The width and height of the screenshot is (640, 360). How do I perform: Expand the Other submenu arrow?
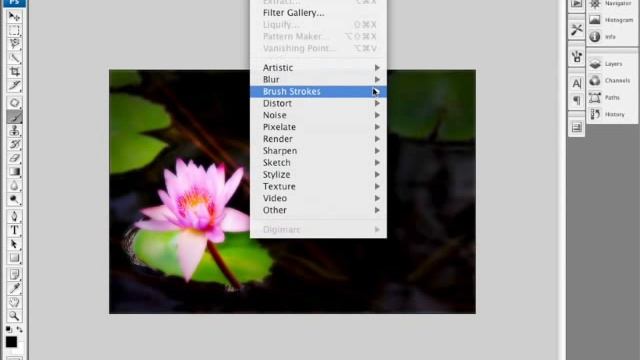pyautogui.click(x=377, y=210)
